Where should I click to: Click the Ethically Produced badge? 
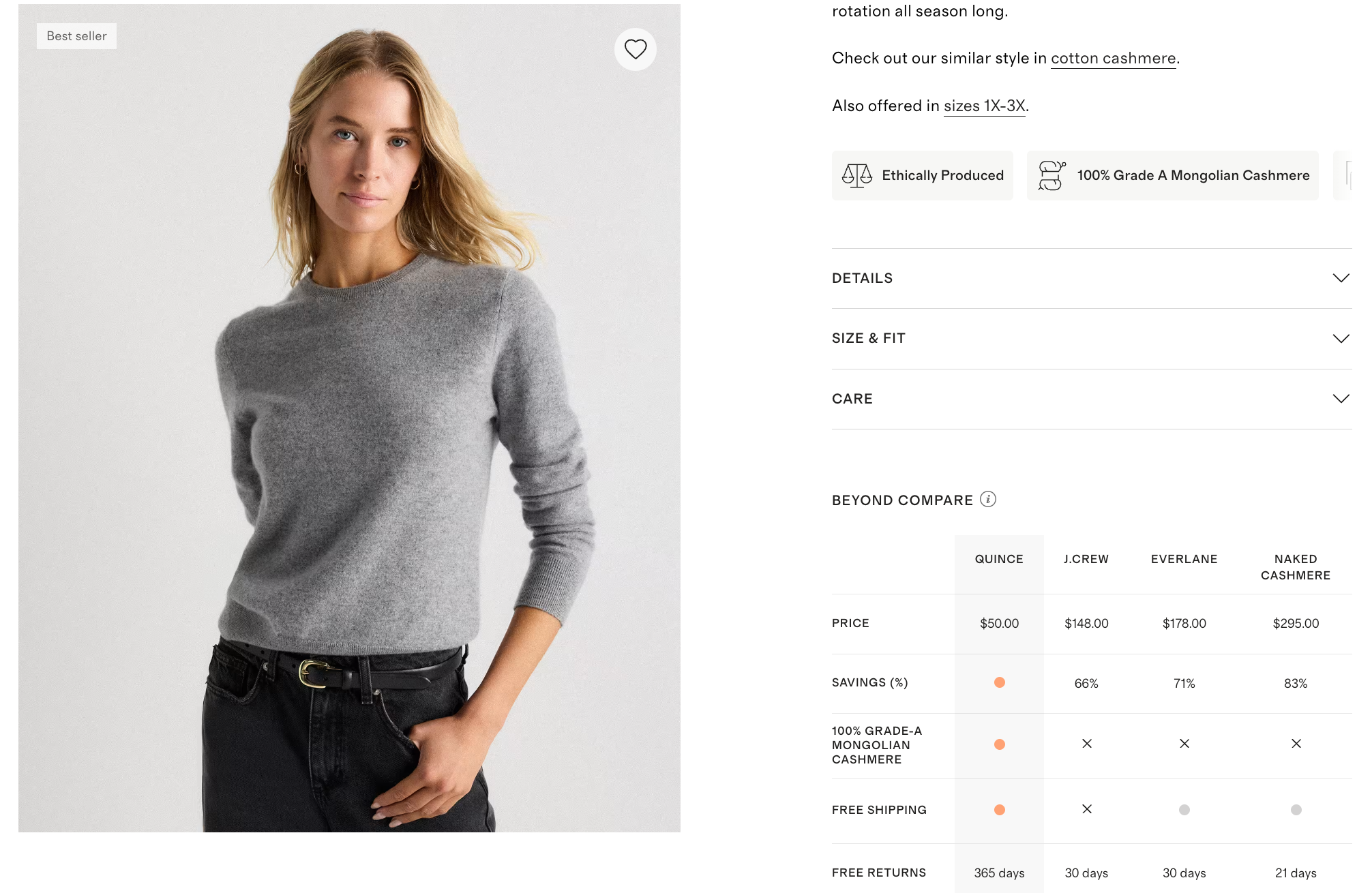(923, 175)
